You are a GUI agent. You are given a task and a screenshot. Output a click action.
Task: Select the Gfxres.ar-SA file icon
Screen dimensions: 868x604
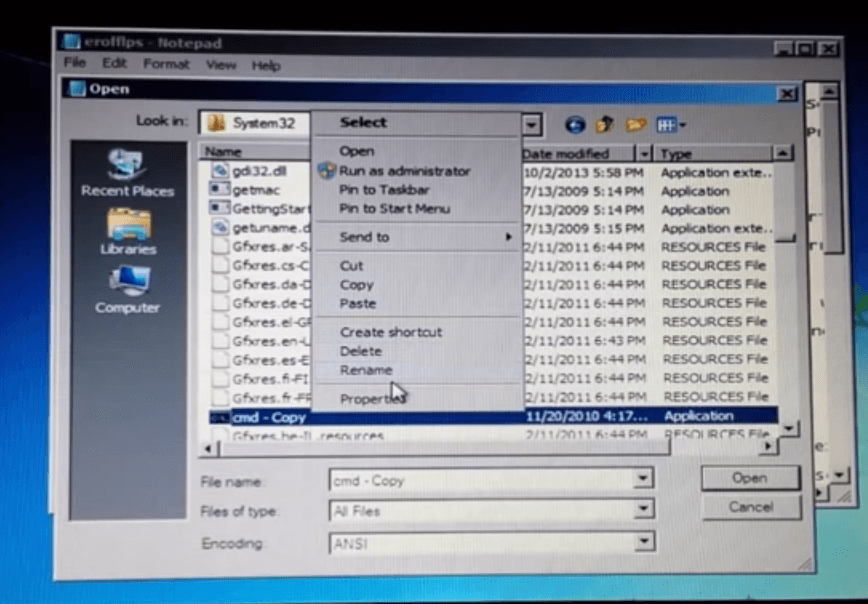tap(221, 246)
